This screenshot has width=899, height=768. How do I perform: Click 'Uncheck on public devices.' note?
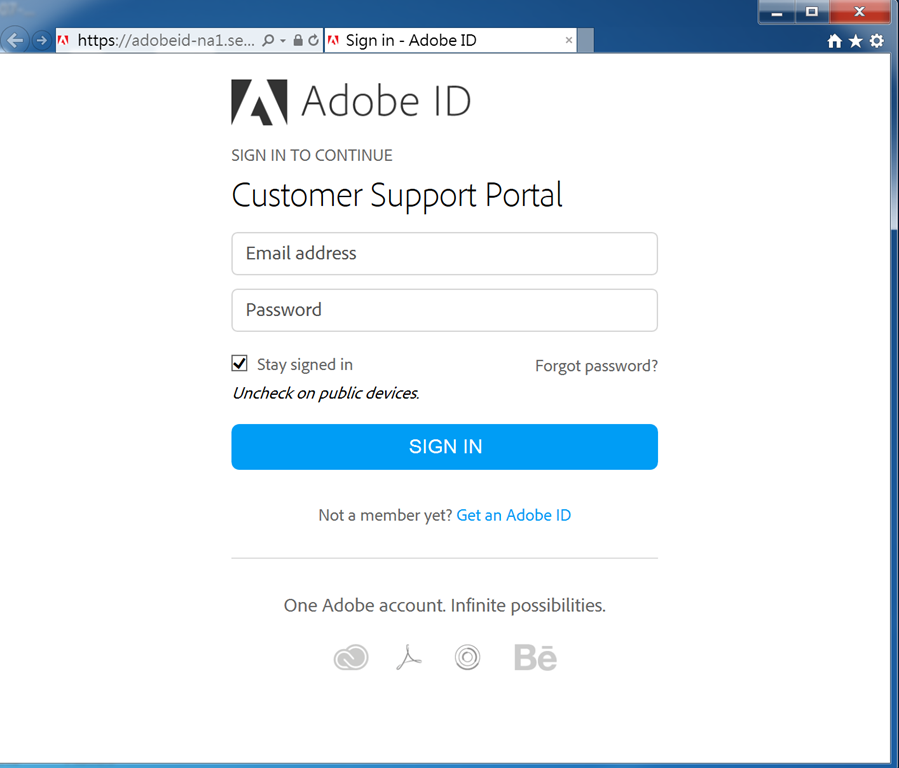pyautogui.click(x=326, y=393)
